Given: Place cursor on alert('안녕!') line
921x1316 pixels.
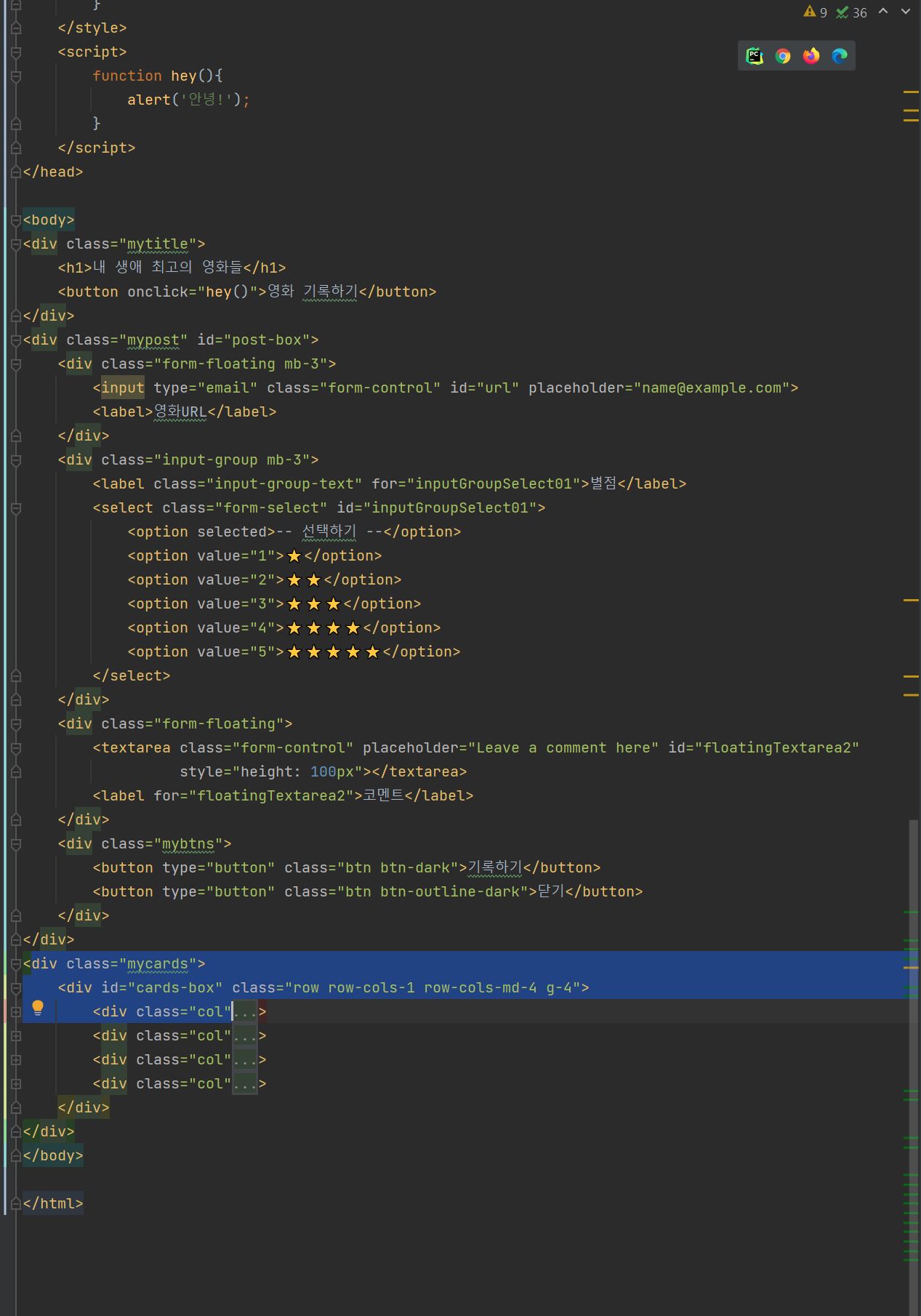Looking at the screenshot, I should (x=188, y=100).
